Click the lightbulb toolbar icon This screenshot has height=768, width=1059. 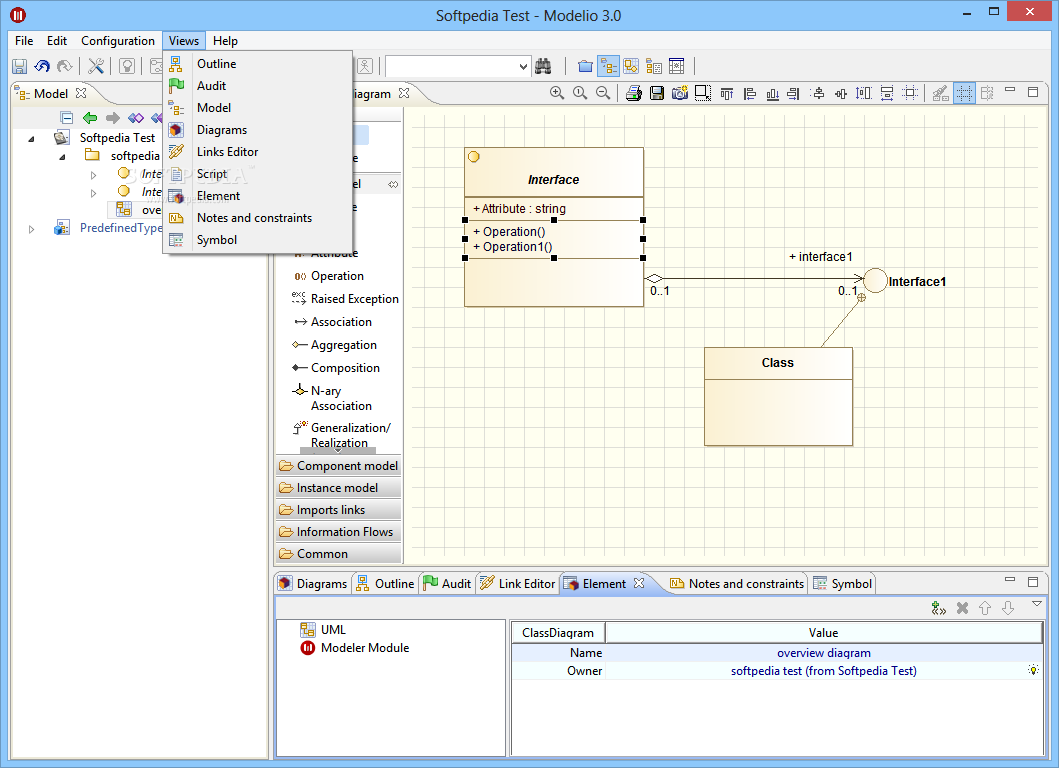click(x=126, y=66)
